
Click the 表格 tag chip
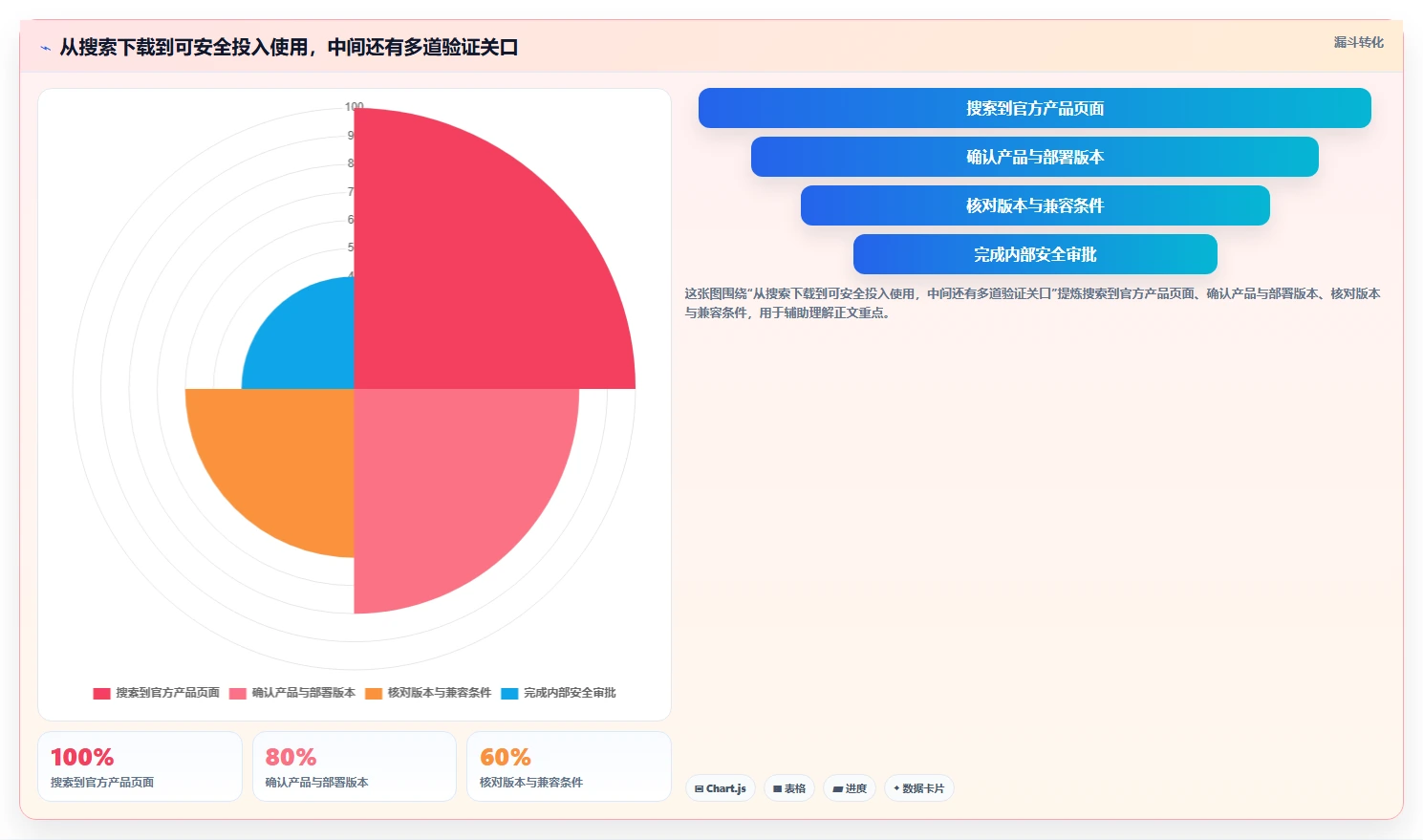789,788
